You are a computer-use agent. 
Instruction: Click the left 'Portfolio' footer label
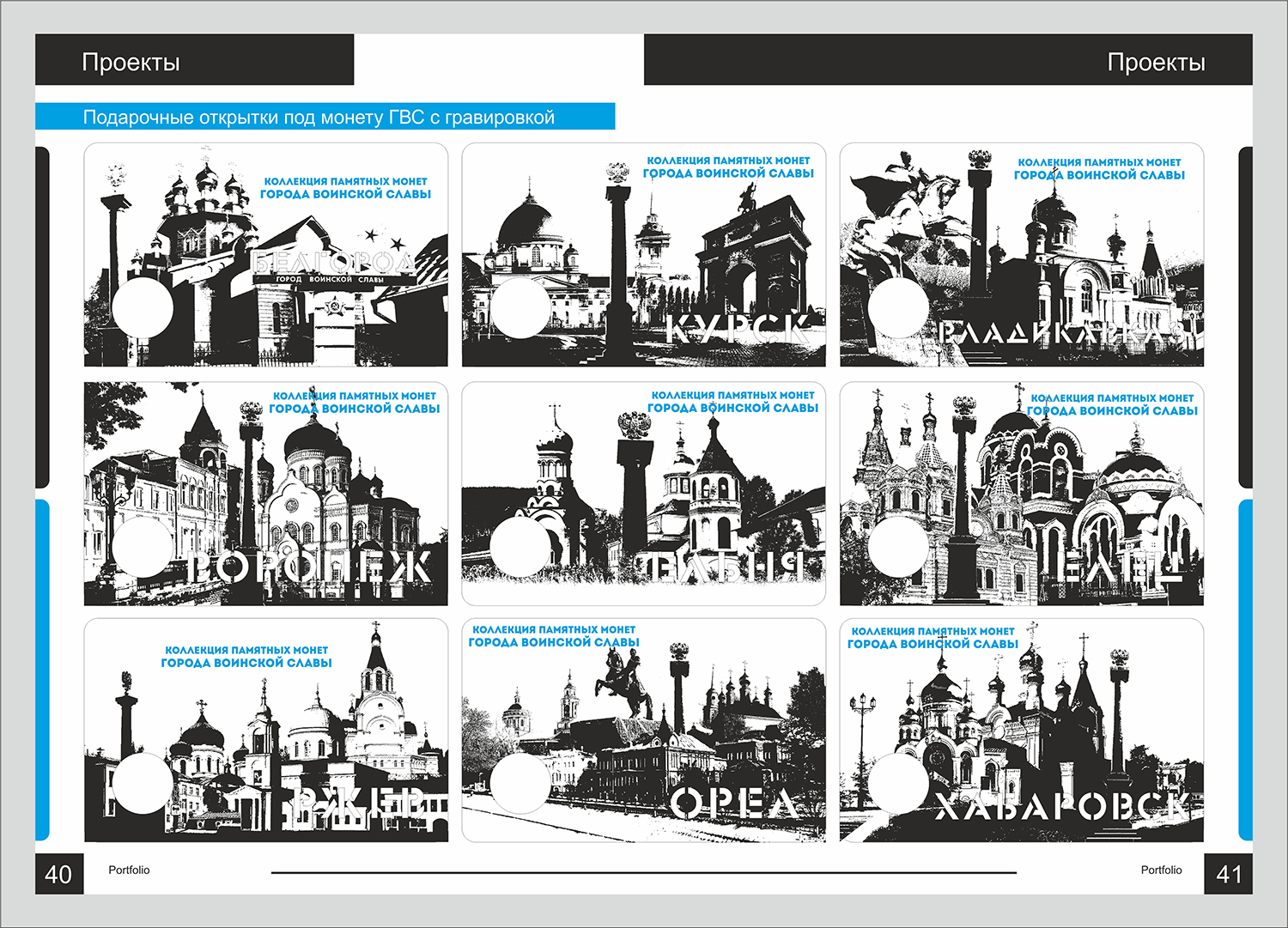coord(129,870)
